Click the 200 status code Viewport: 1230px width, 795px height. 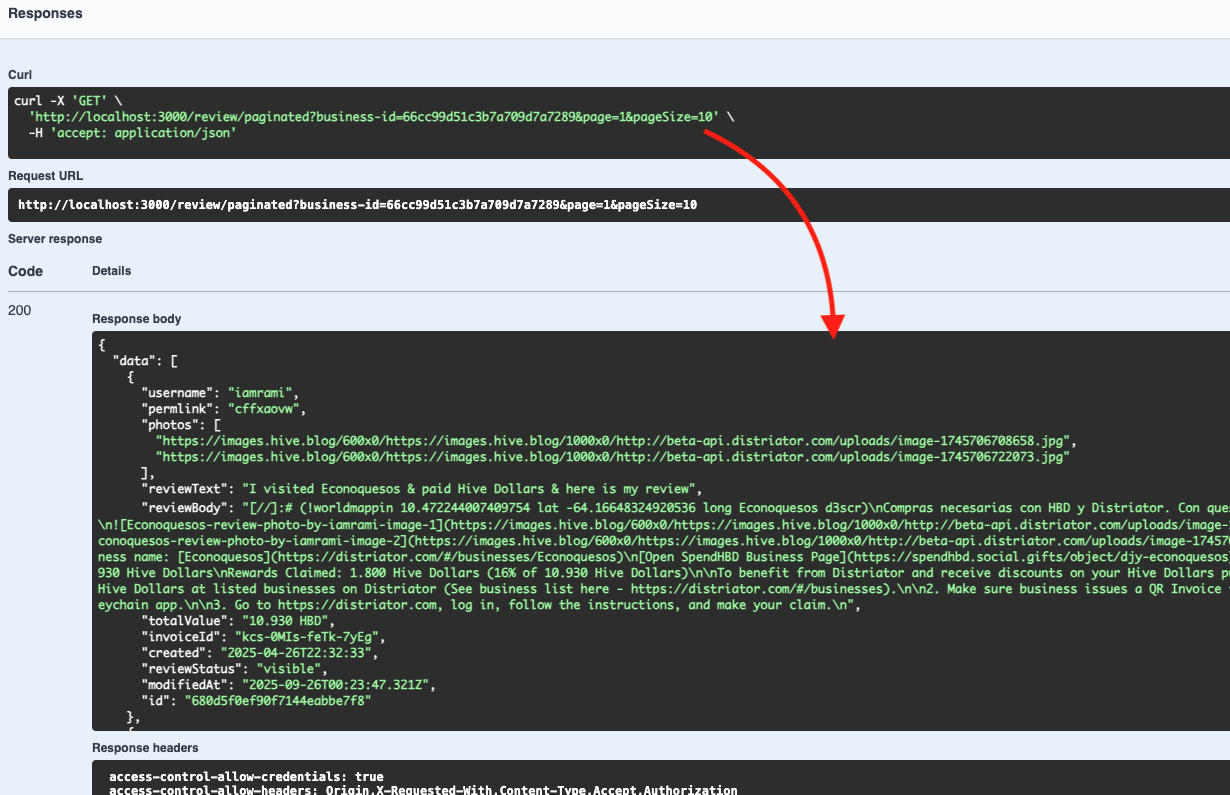pyautogui.click(x=19, y=311)
